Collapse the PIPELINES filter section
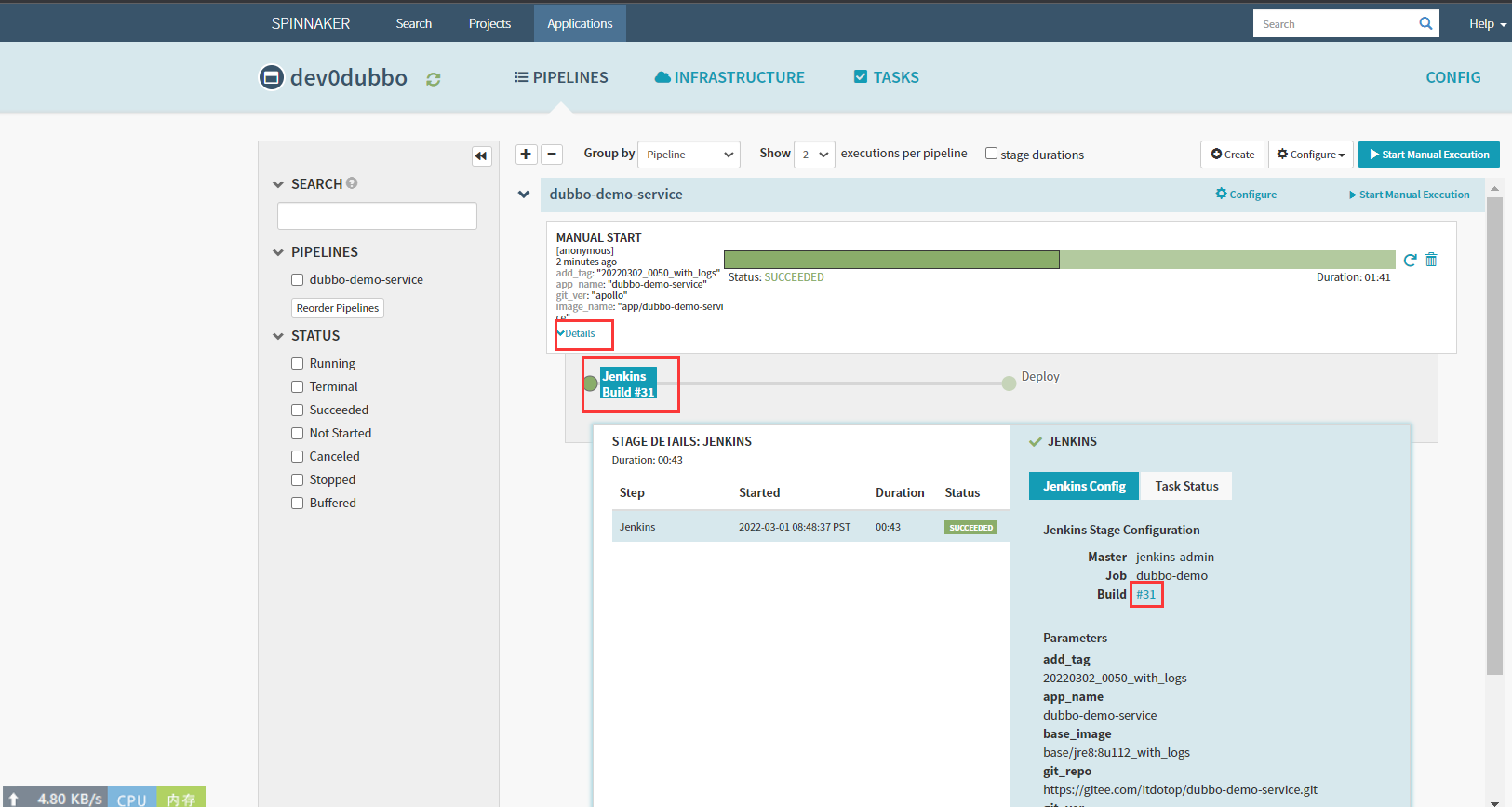Viewport: 1512px width, 807px height. (x=278, y=252)
